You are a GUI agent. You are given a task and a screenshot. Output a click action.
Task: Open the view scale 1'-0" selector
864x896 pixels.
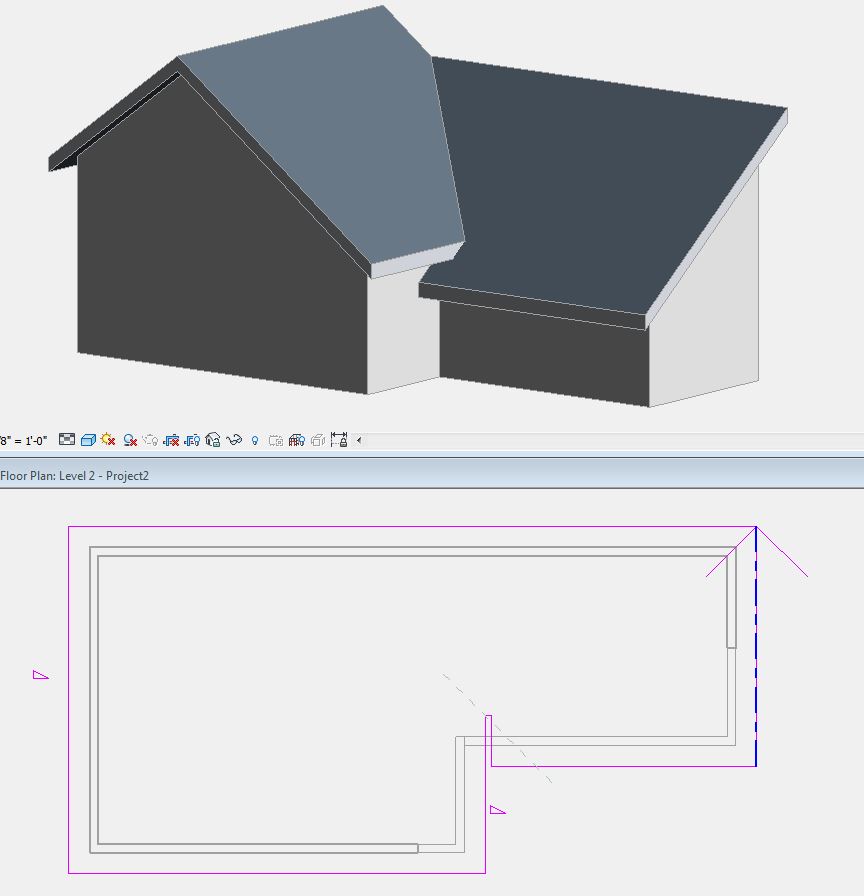click(x=23, y=441)
